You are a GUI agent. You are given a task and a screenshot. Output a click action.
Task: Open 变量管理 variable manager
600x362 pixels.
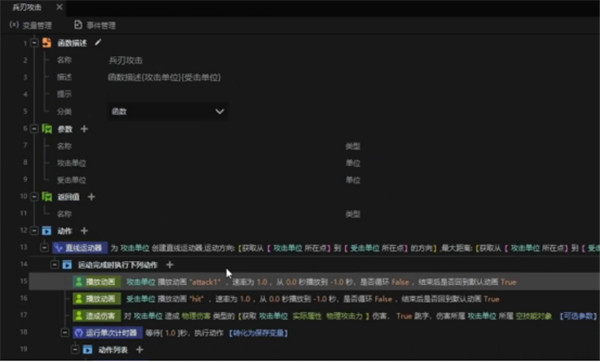pos(31,25)
